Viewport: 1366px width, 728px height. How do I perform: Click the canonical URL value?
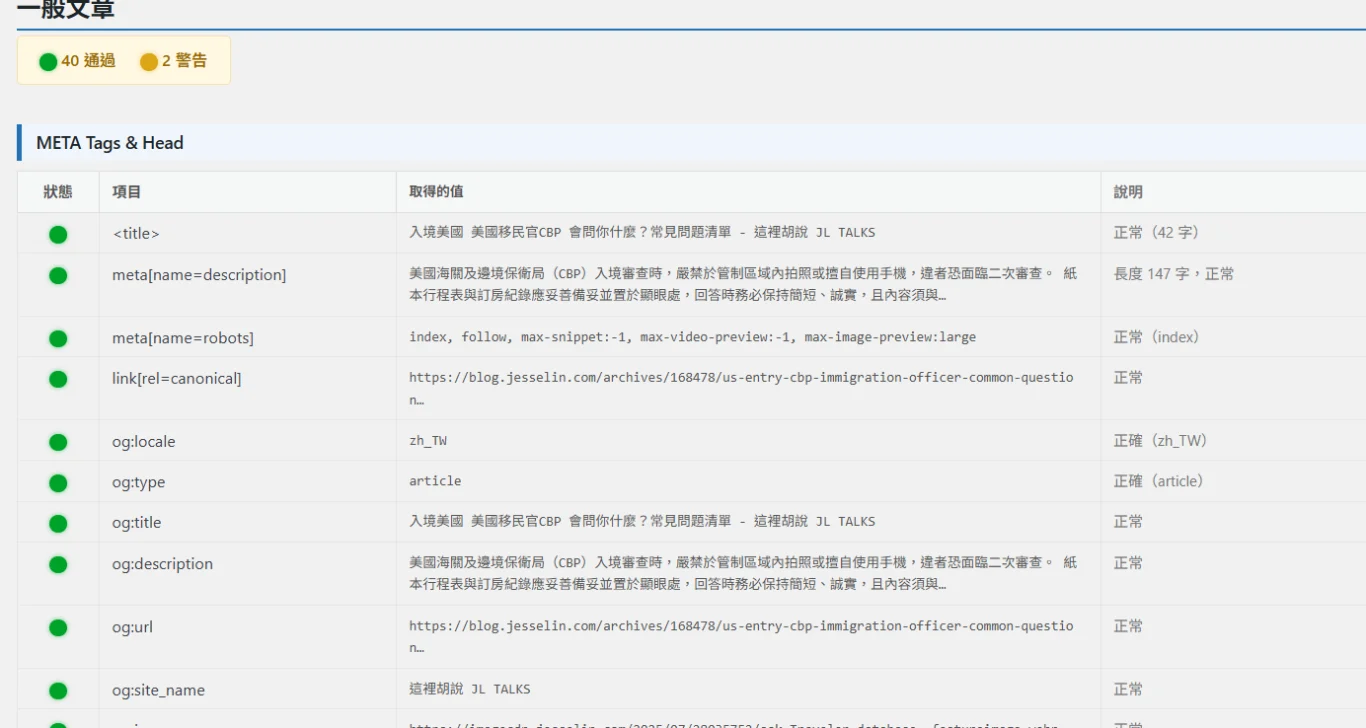coord(741,388)
